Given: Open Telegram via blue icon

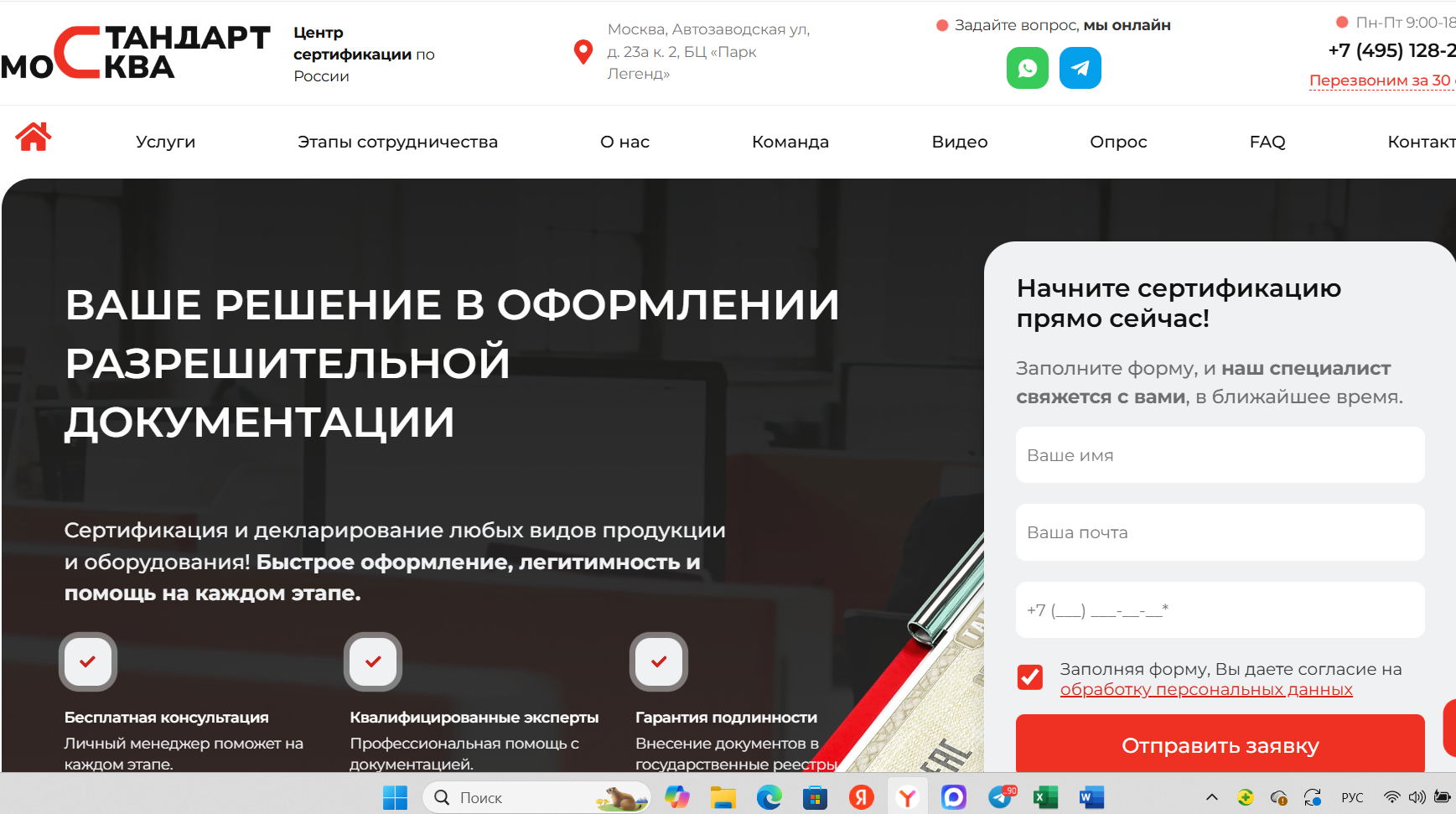Looking at the screenshot, I should coord(1080,68).
